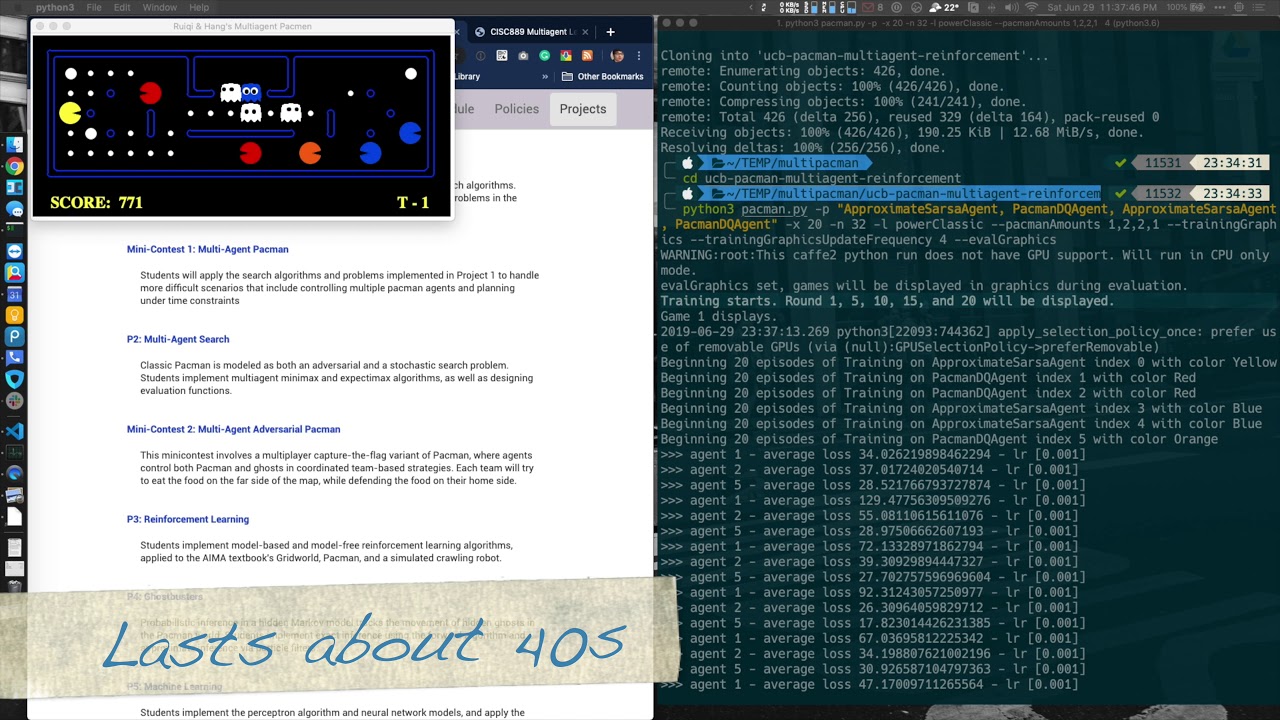The height and width of the screenshot is (720, 1280).
Task: Click the 'cd ucb-pacman-multiagent-reinforcement' command line
Action: point(822,178)
